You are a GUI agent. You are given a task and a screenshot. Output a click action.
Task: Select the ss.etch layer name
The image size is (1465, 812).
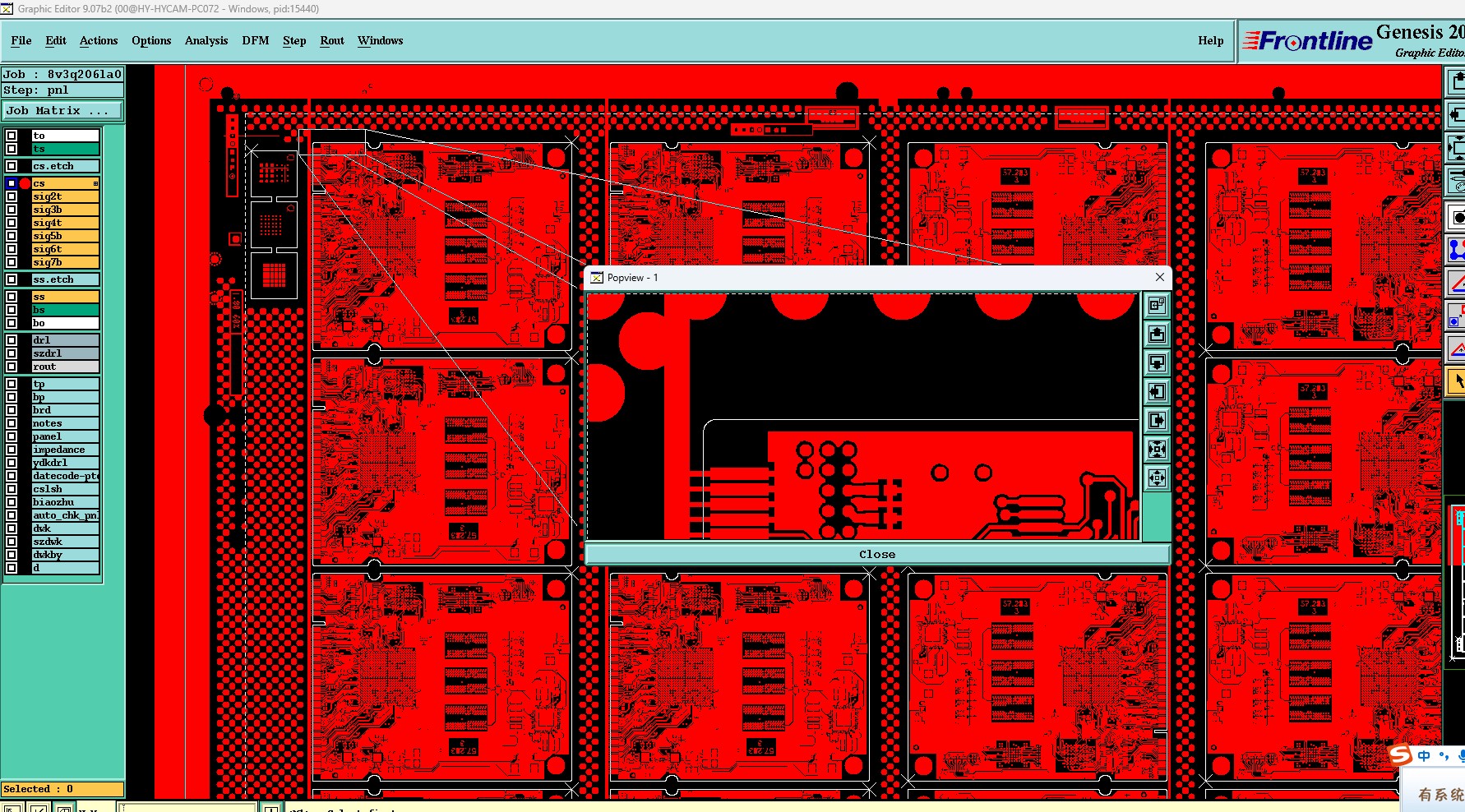(x=65, y=279)
